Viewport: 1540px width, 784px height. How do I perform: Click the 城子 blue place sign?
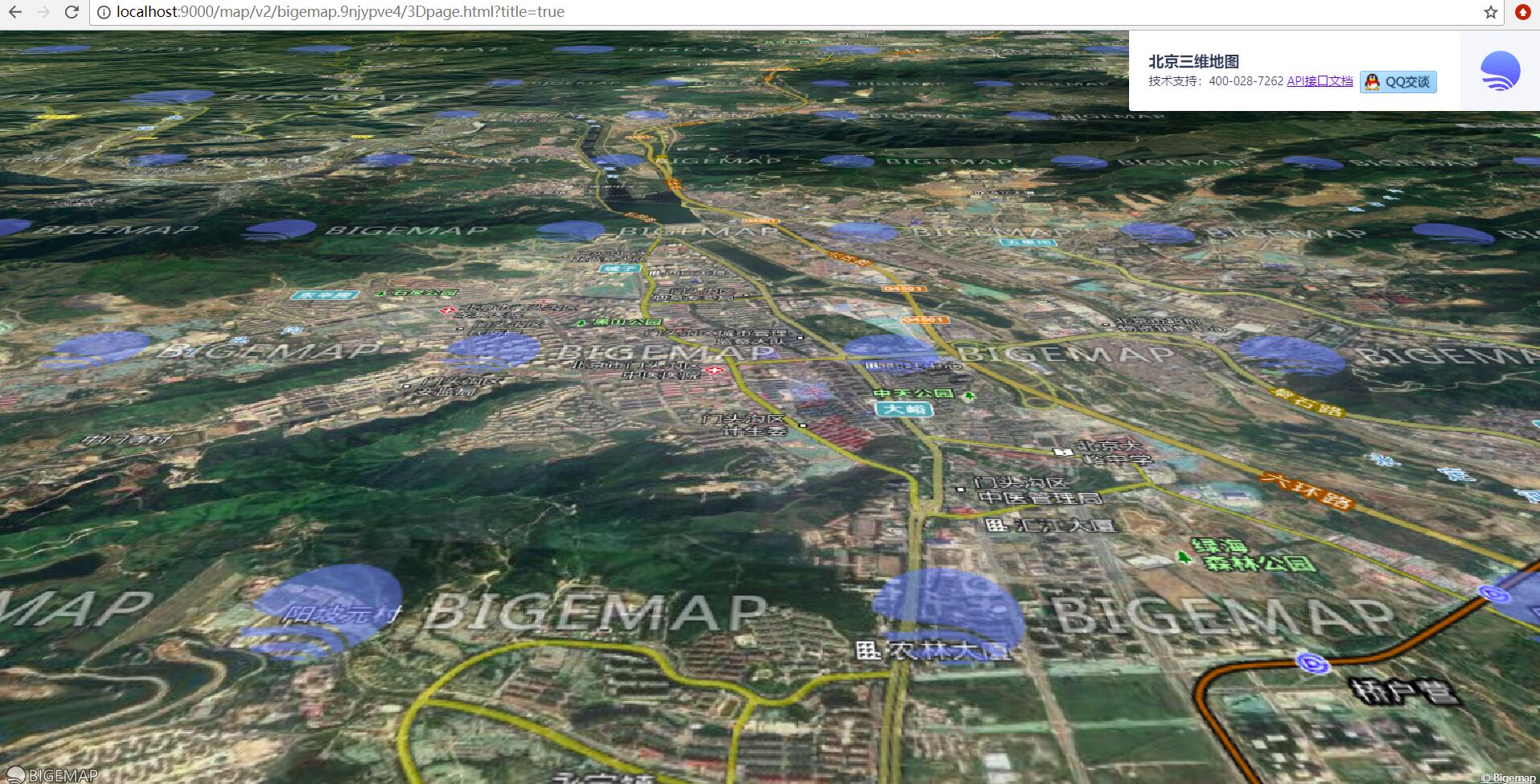[619, 268]
